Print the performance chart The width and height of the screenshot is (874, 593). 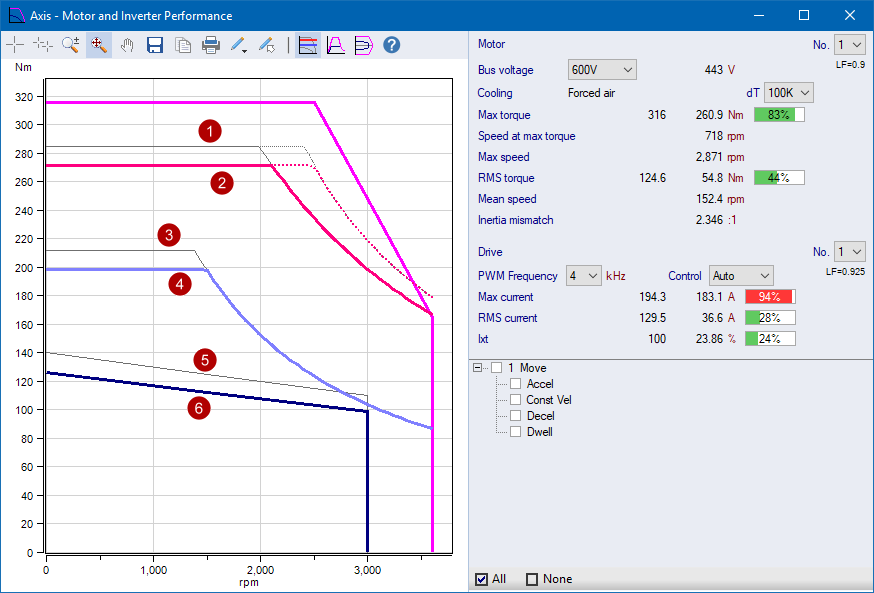coord(211,44)
